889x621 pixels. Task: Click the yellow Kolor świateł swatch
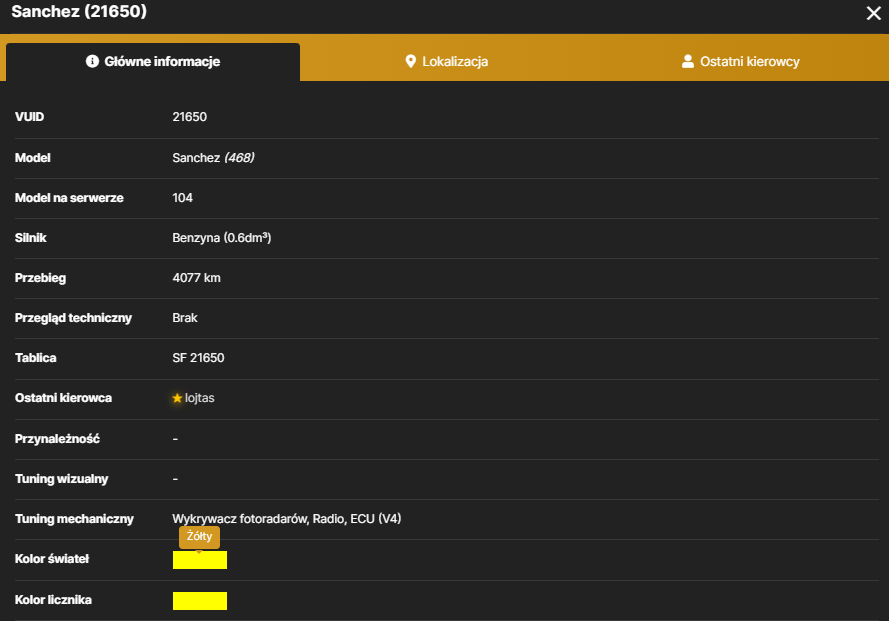(200, 560)
